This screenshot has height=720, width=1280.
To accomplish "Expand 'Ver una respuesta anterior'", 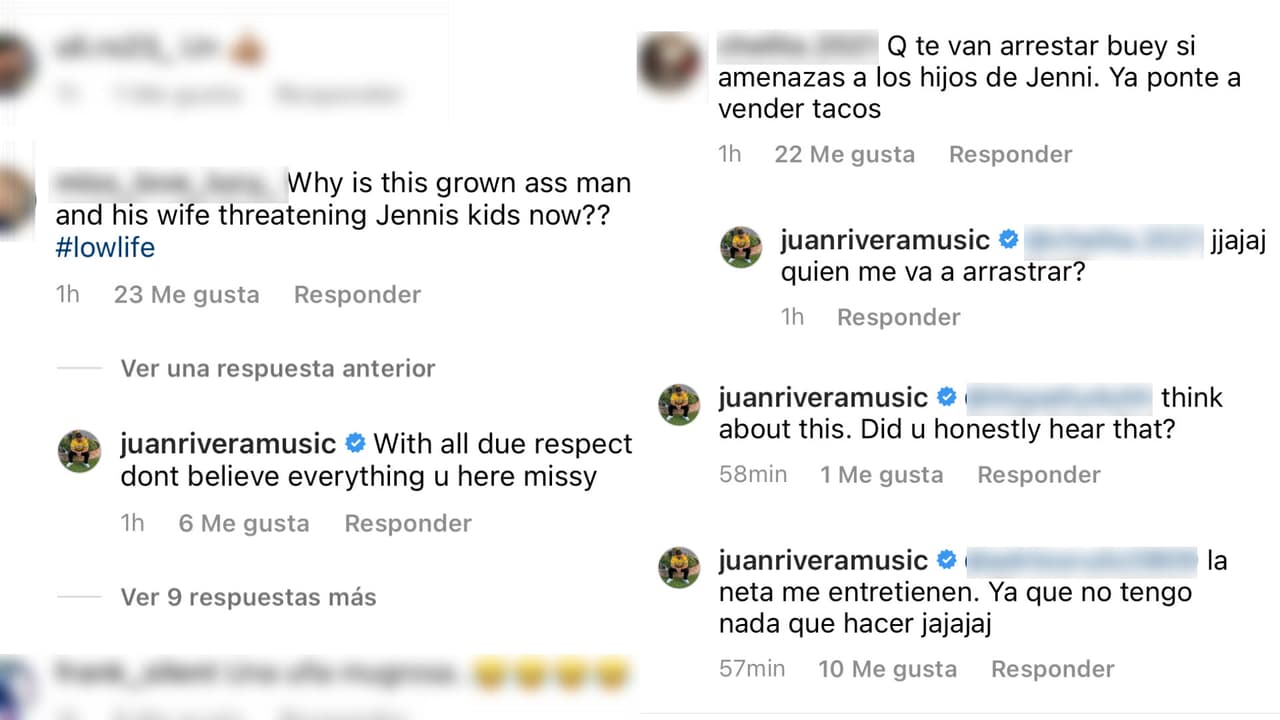I will [x=277, y=368].
